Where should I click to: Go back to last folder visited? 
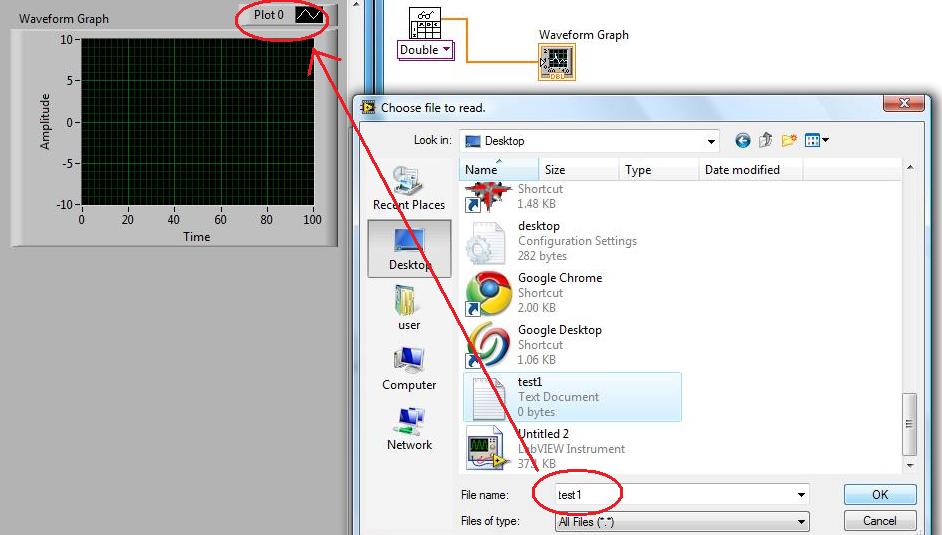click(743, 141)
